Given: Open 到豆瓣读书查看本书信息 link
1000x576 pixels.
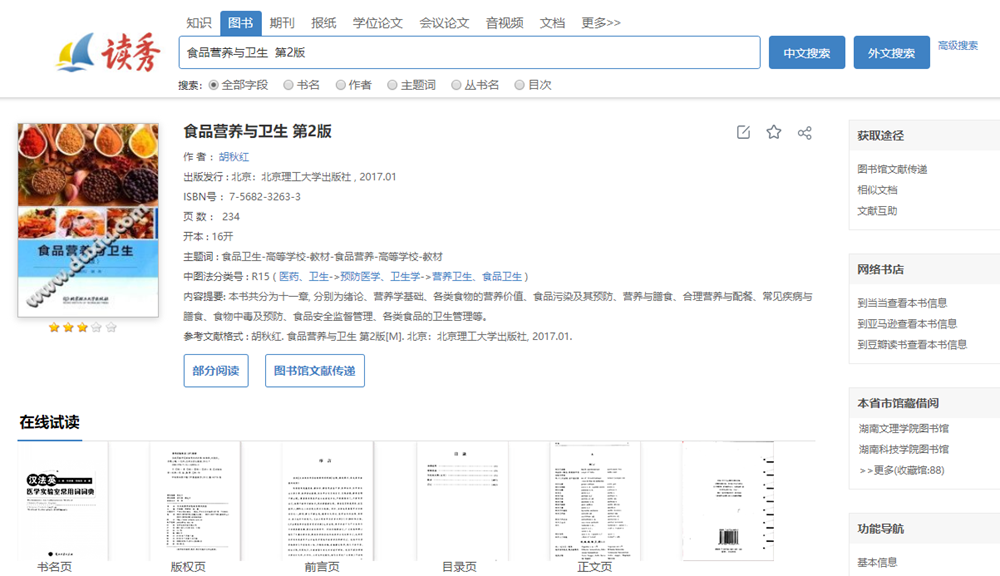Looking at the screenshot, I should [x=912, y=344].
